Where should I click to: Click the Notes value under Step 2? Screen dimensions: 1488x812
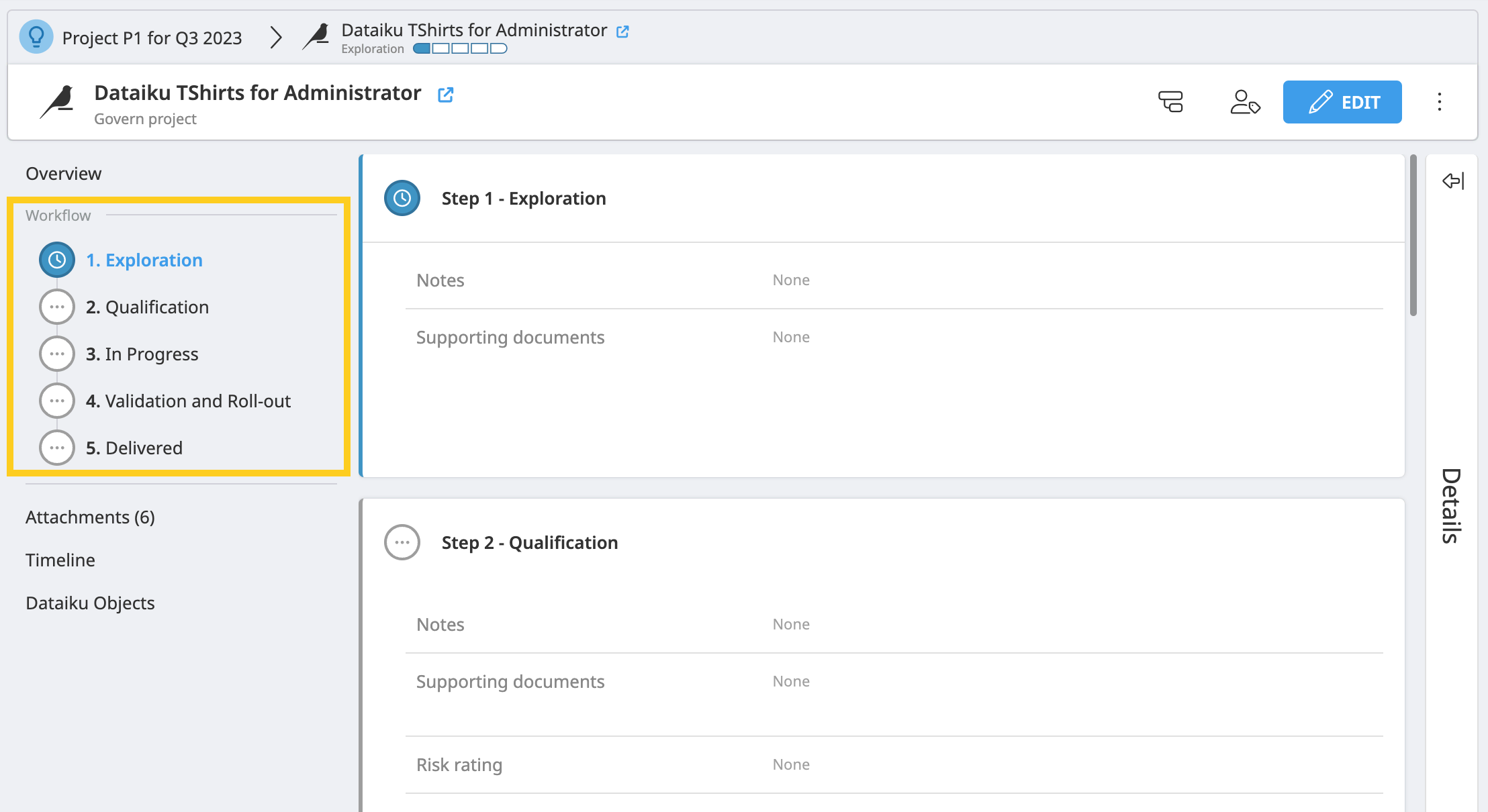(x=791, y=625)
